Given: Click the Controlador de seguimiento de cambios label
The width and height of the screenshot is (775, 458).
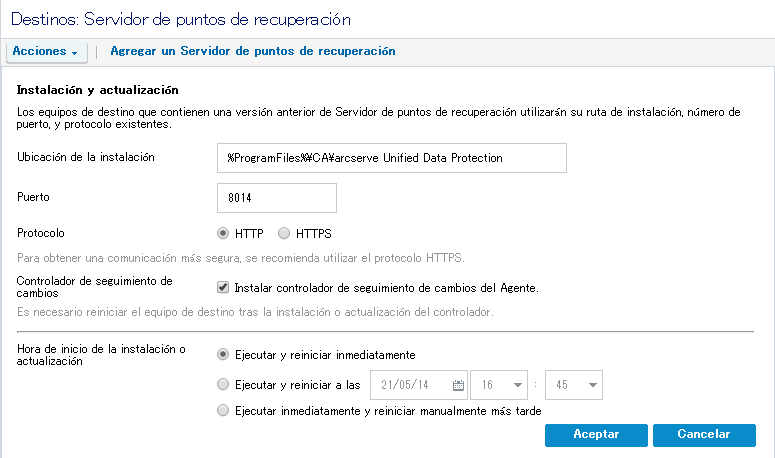Looking at the screenshot, I should [x=95, y=287].
